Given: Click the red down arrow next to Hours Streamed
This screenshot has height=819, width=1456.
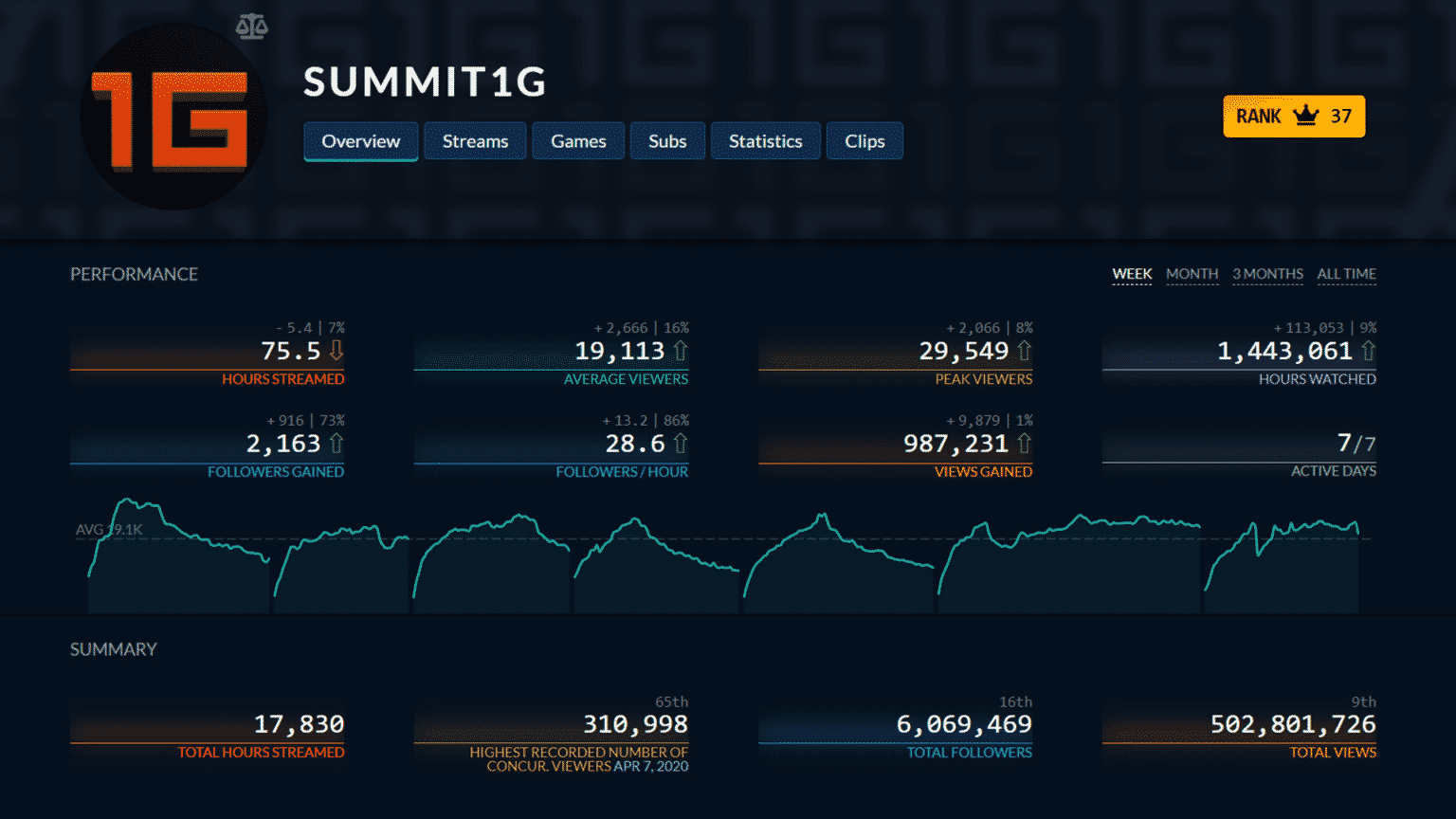Looking at the screenshot, I should [336, 351].
